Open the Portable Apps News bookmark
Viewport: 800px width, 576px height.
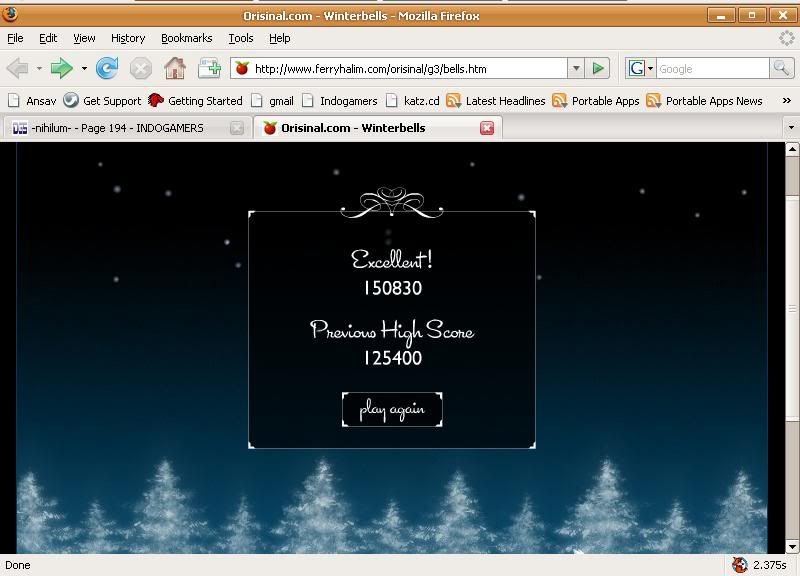[x=705, y=101]
